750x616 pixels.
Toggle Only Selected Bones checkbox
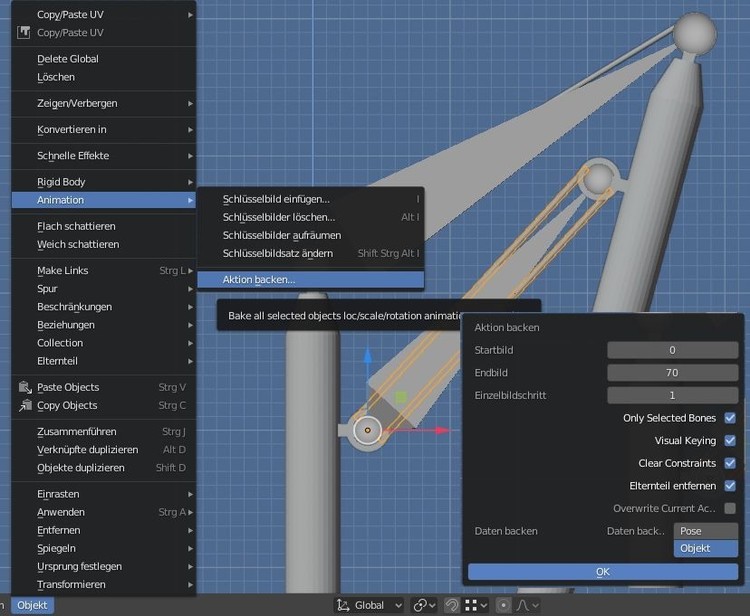(x=730, y=418)
